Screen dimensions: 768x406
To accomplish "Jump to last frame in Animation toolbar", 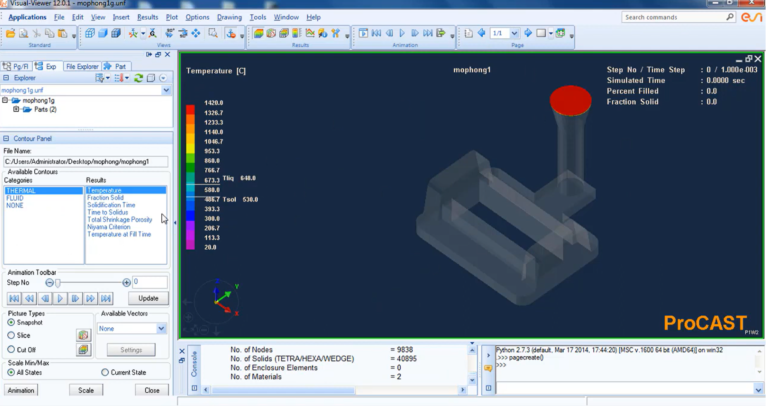I will (428, 33).
